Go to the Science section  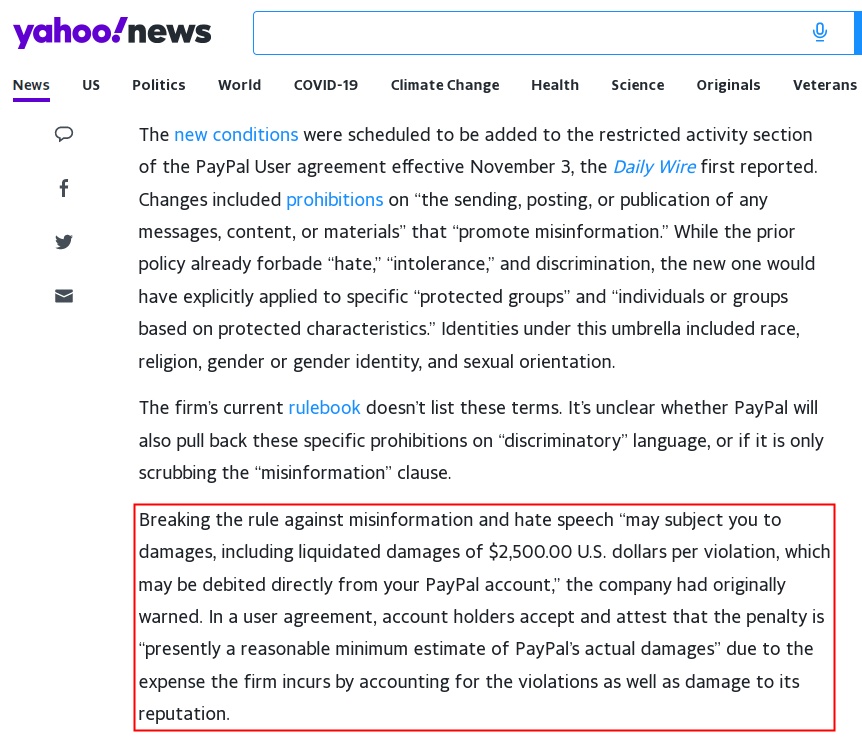click(638, 85)
